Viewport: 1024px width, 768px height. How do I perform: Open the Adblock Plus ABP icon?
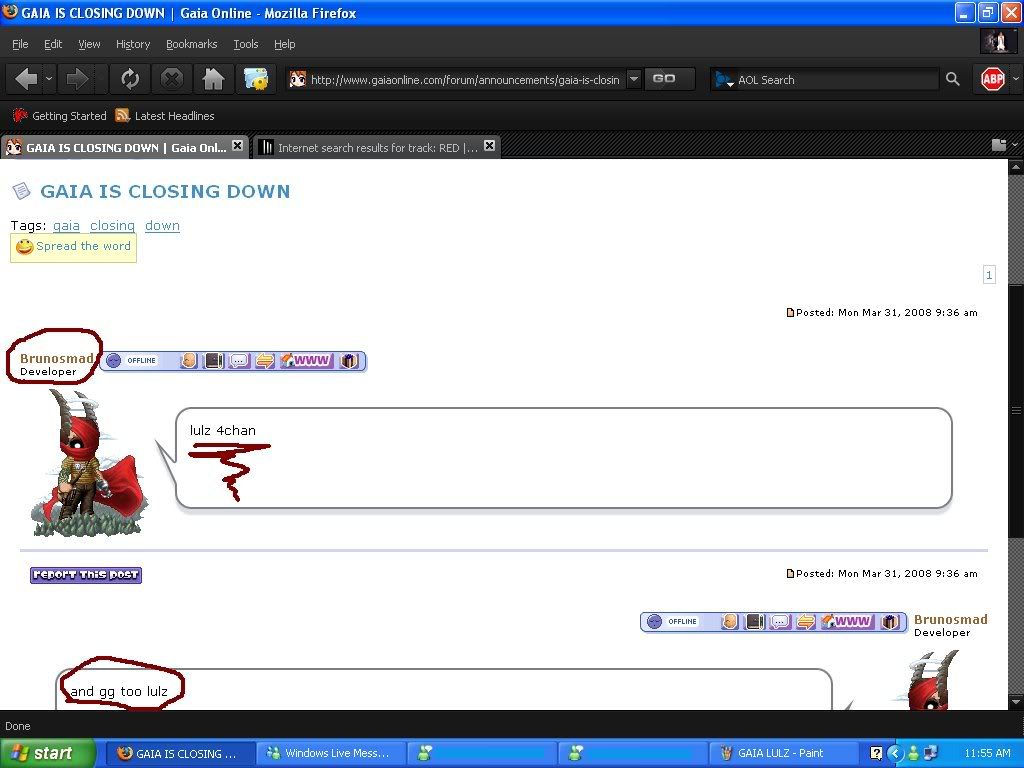[x=992, y=79]
